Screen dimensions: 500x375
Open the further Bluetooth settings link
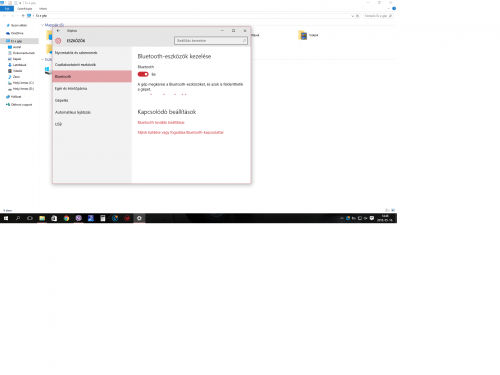[x=161, y=122]
